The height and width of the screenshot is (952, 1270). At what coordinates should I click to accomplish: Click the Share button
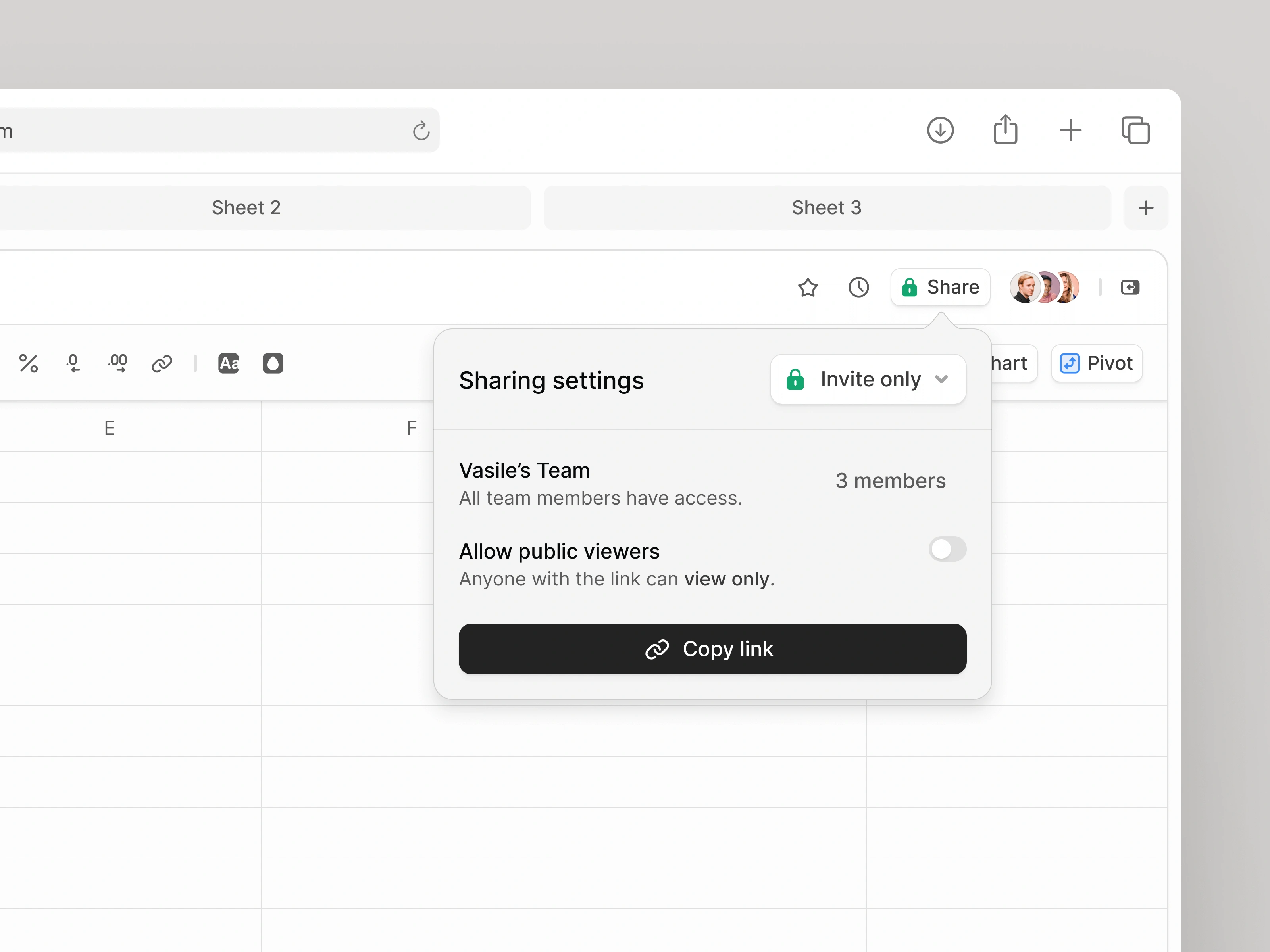[x=940, y=287]
